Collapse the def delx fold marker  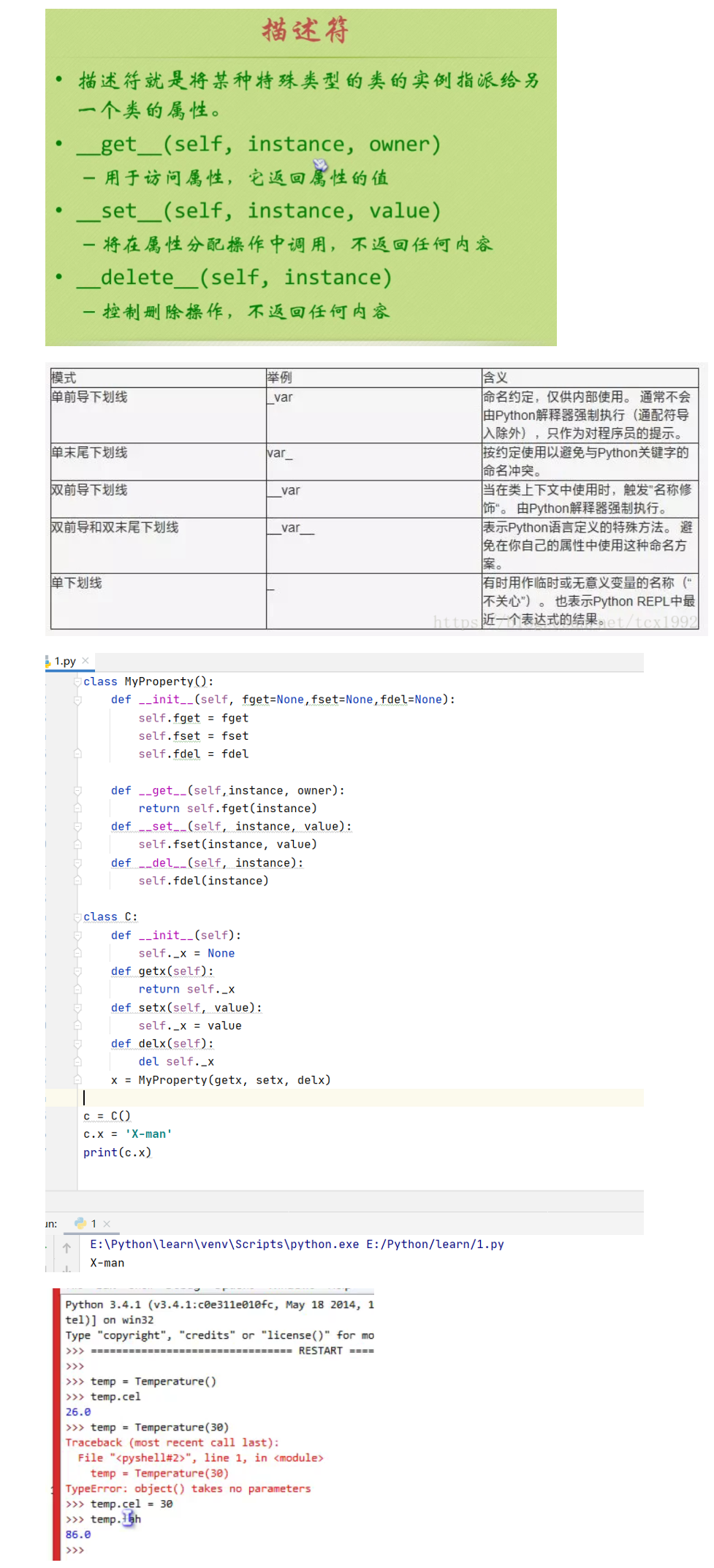[77, 1044]
